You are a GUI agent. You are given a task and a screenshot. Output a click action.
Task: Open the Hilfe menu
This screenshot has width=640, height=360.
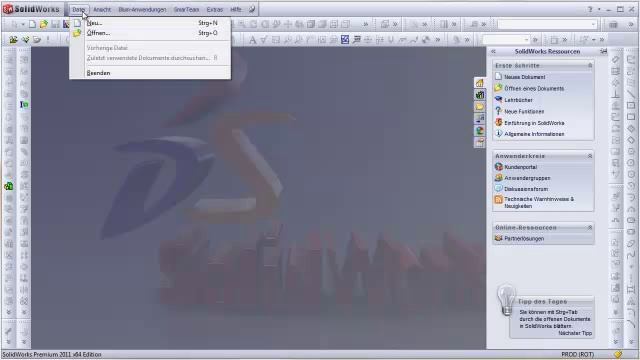pyautogui.click(x=236, y=9)
